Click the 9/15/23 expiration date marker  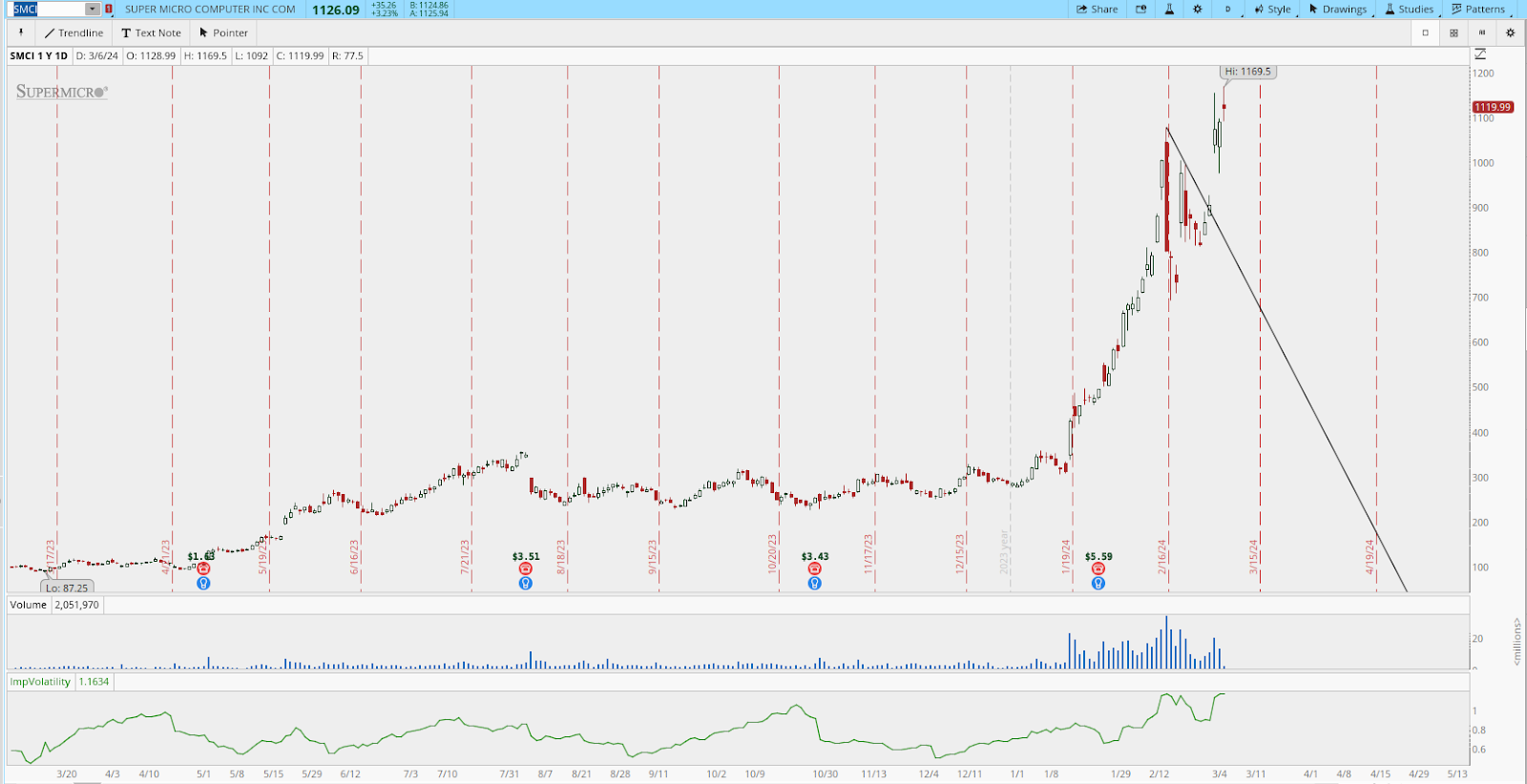[x=653, y=557]
